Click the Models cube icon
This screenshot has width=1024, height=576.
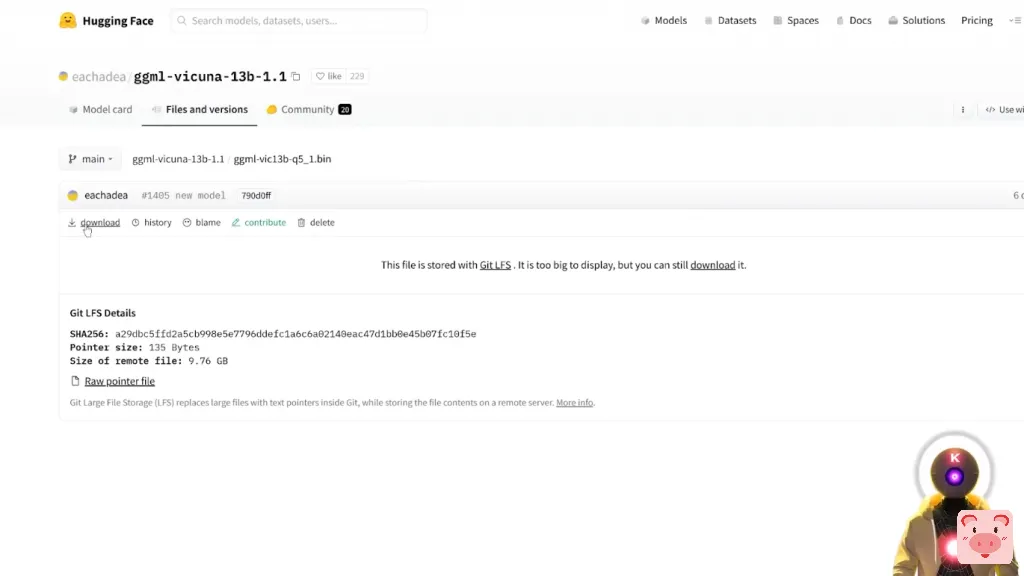[645, 20]
